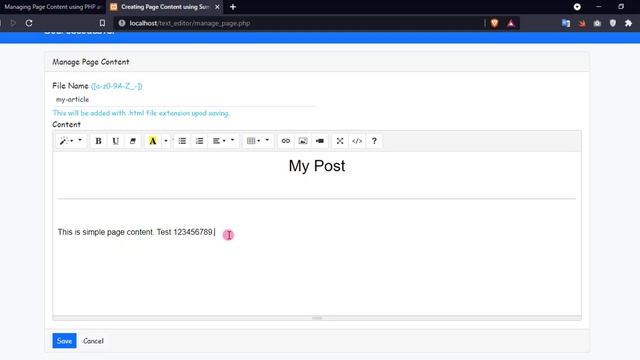The width and height of the screenshot is (640, 360).
Task: Apply the yellow highlight font color
Action: point(153,141)
